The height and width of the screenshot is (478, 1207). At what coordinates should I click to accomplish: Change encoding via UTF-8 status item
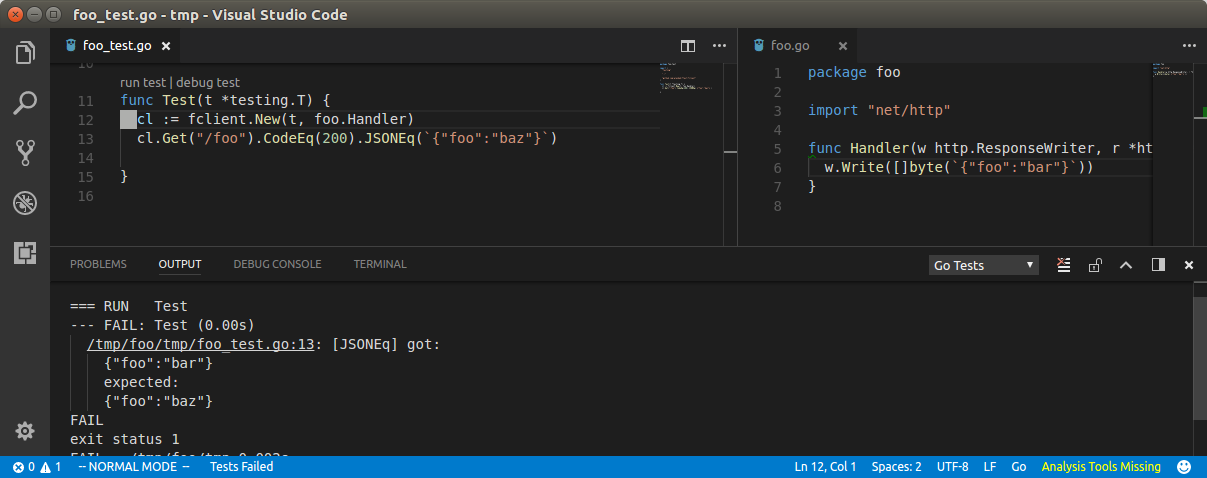[952, 467]
